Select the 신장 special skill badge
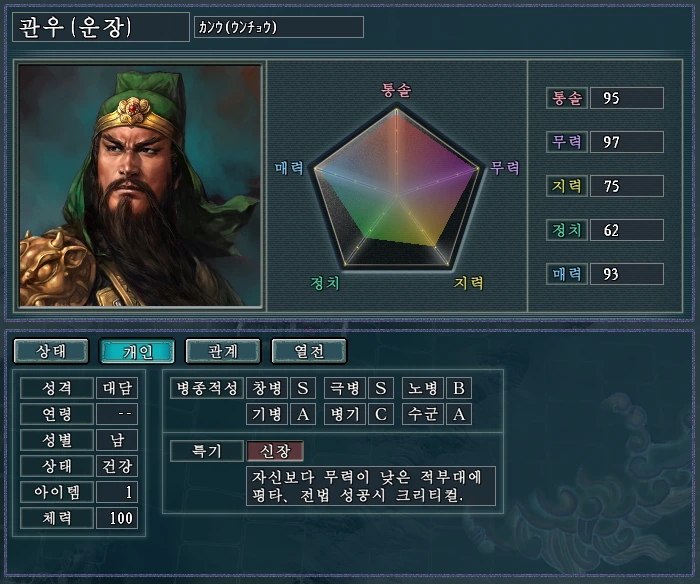The width and height of the screenshot is (700, 584). tap(275, 451)
